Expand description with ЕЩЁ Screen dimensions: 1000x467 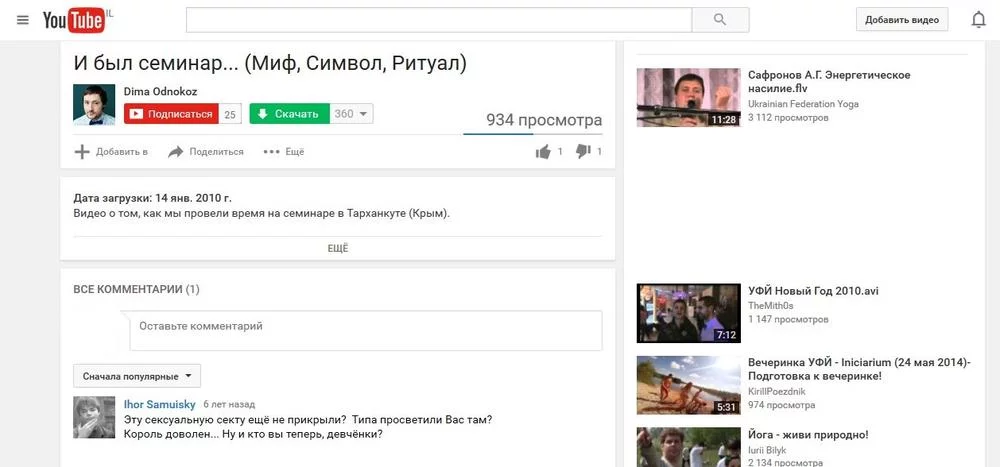point(337,248)
